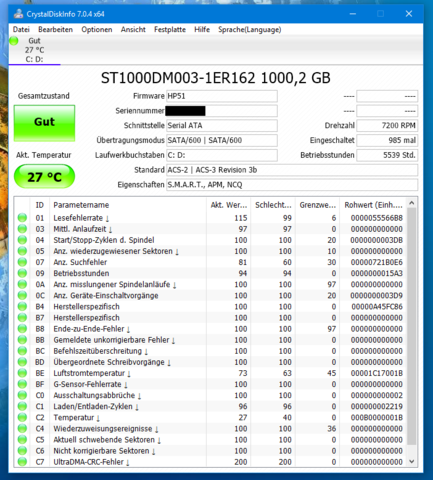Click the Laufwerkbuchstaben field C: D:
The height and width of the screenshot is (480, 433).
pos(222,155)
